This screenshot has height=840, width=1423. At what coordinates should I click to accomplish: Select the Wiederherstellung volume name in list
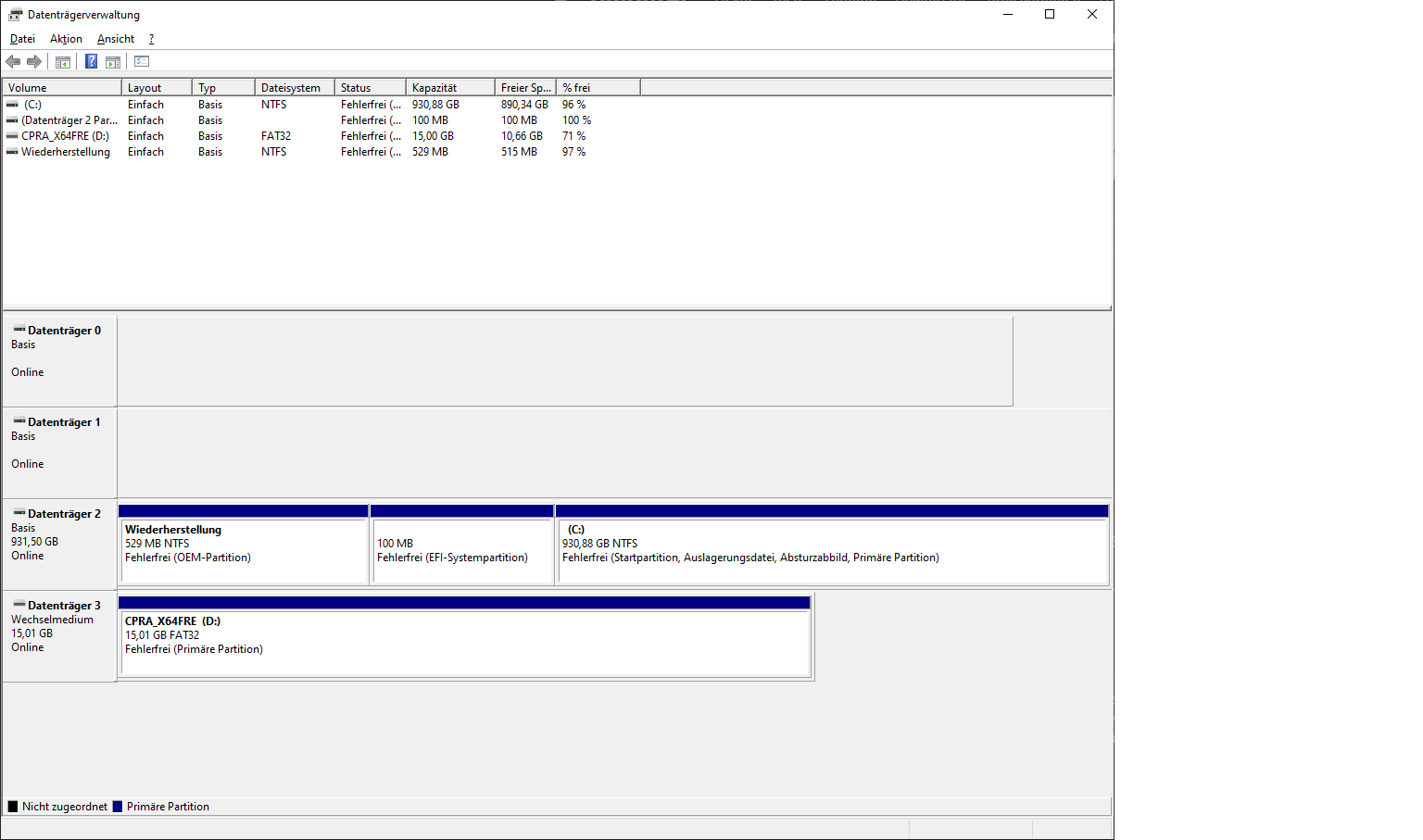[x=66, y=152]
